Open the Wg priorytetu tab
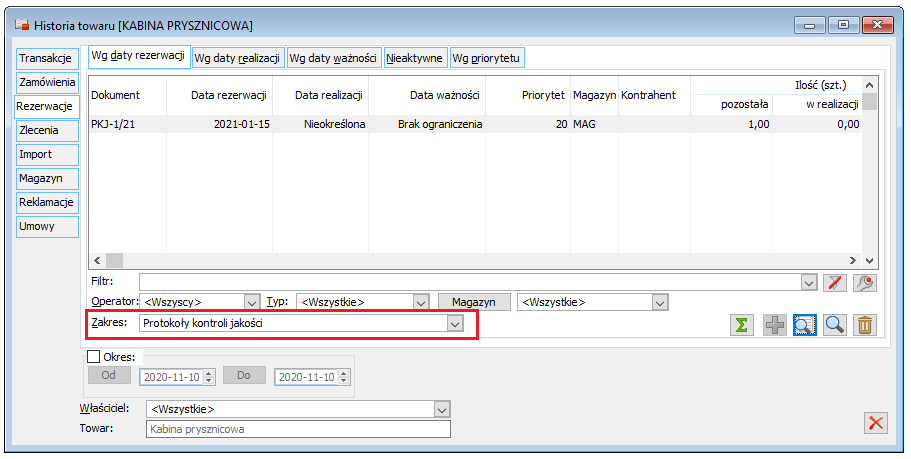911x459 pixels. (x=487, y=58)
